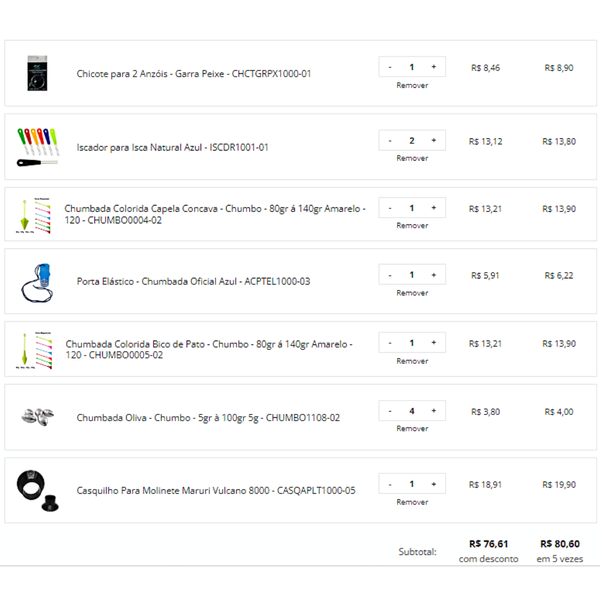Remove Porta Elástico from cart
This screenshot has width=600, height=600.
pyautogui.click(x=412, y=293)
